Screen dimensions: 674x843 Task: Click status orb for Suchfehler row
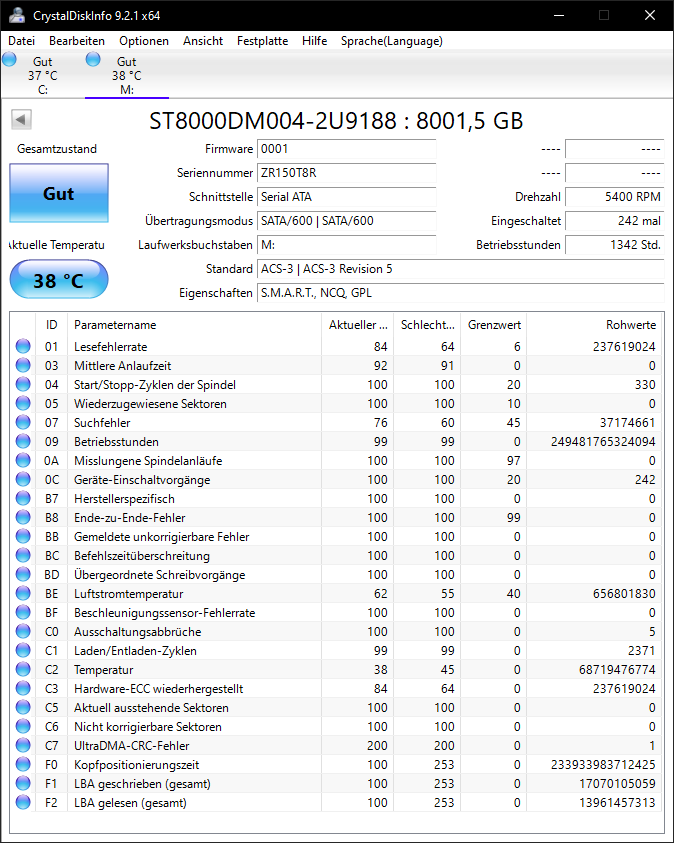pos(23,422)
